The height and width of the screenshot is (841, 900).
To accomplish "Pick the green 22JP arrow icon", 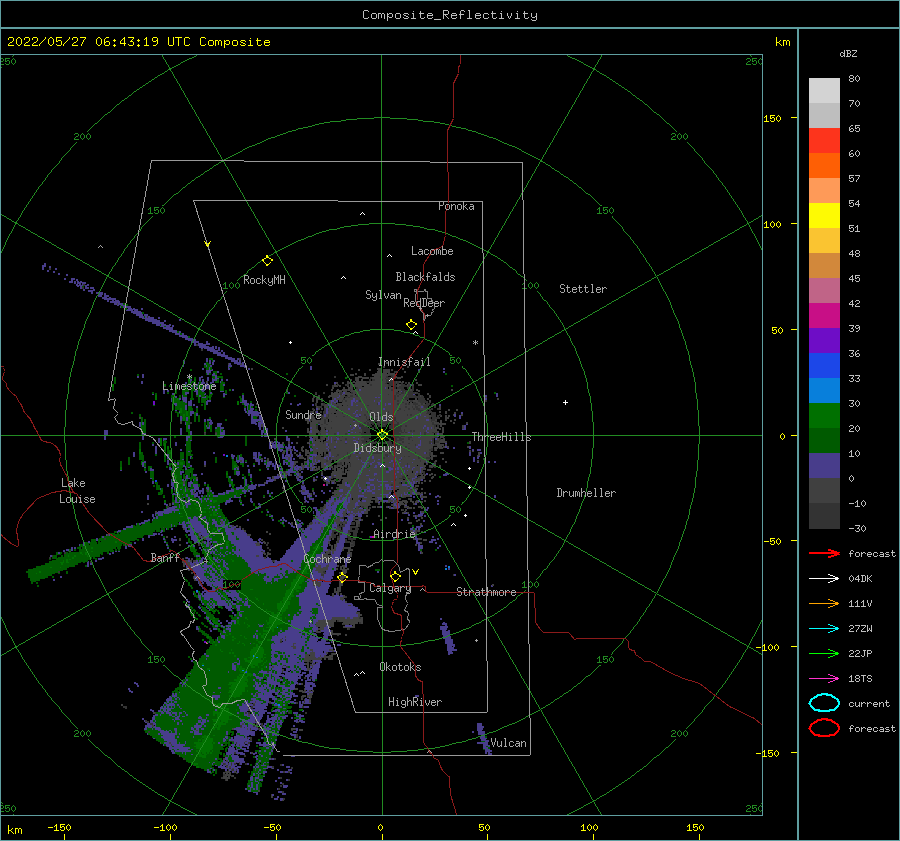I will 824,653.
